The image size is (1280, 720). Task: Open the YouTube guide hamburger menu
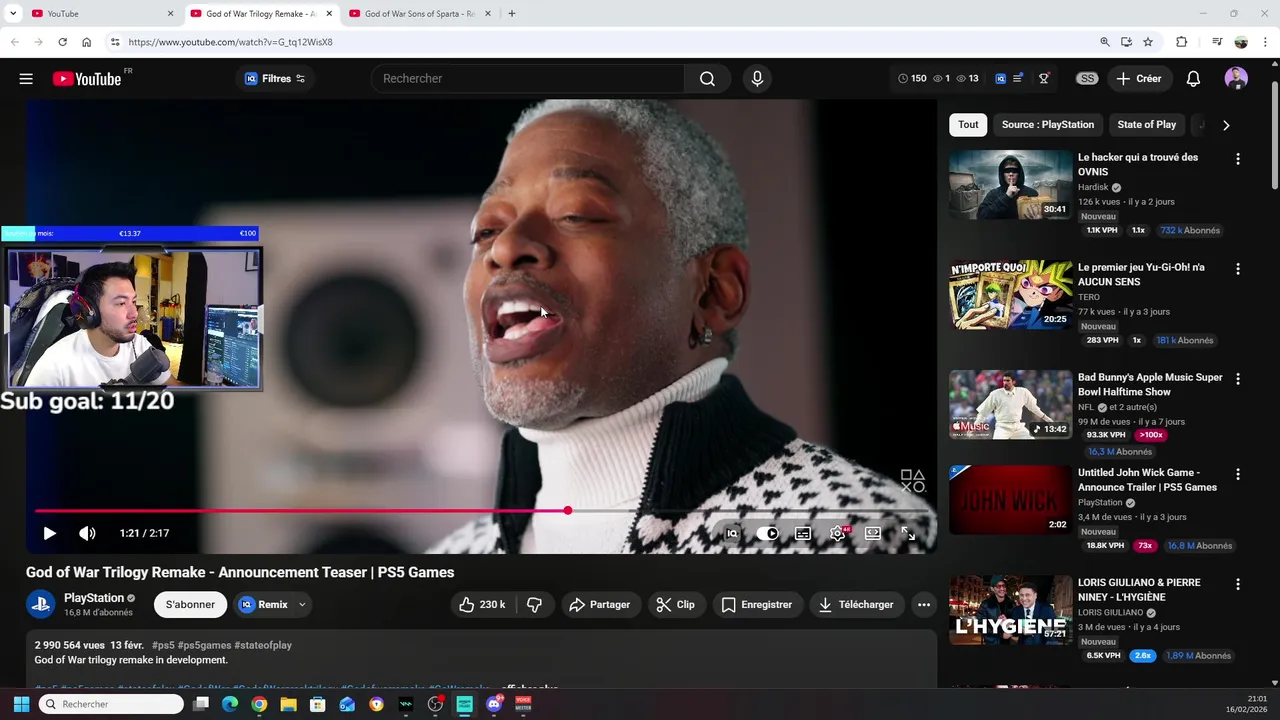pyautogui.click(x=26, y=79)
